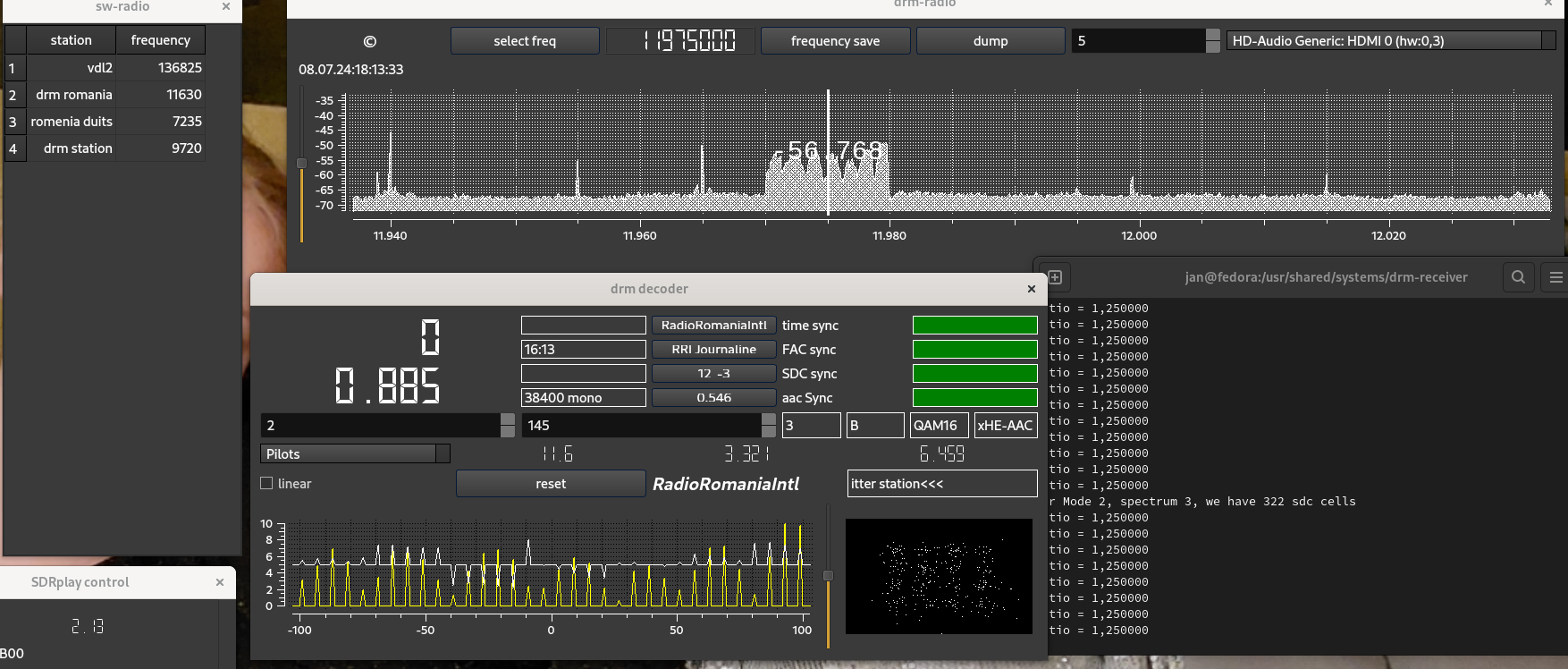The height and width of the screenshot is (669, 1568).
Task: Click the 08.07.24:18:13:33 timestamp
Action: (351, 70)
